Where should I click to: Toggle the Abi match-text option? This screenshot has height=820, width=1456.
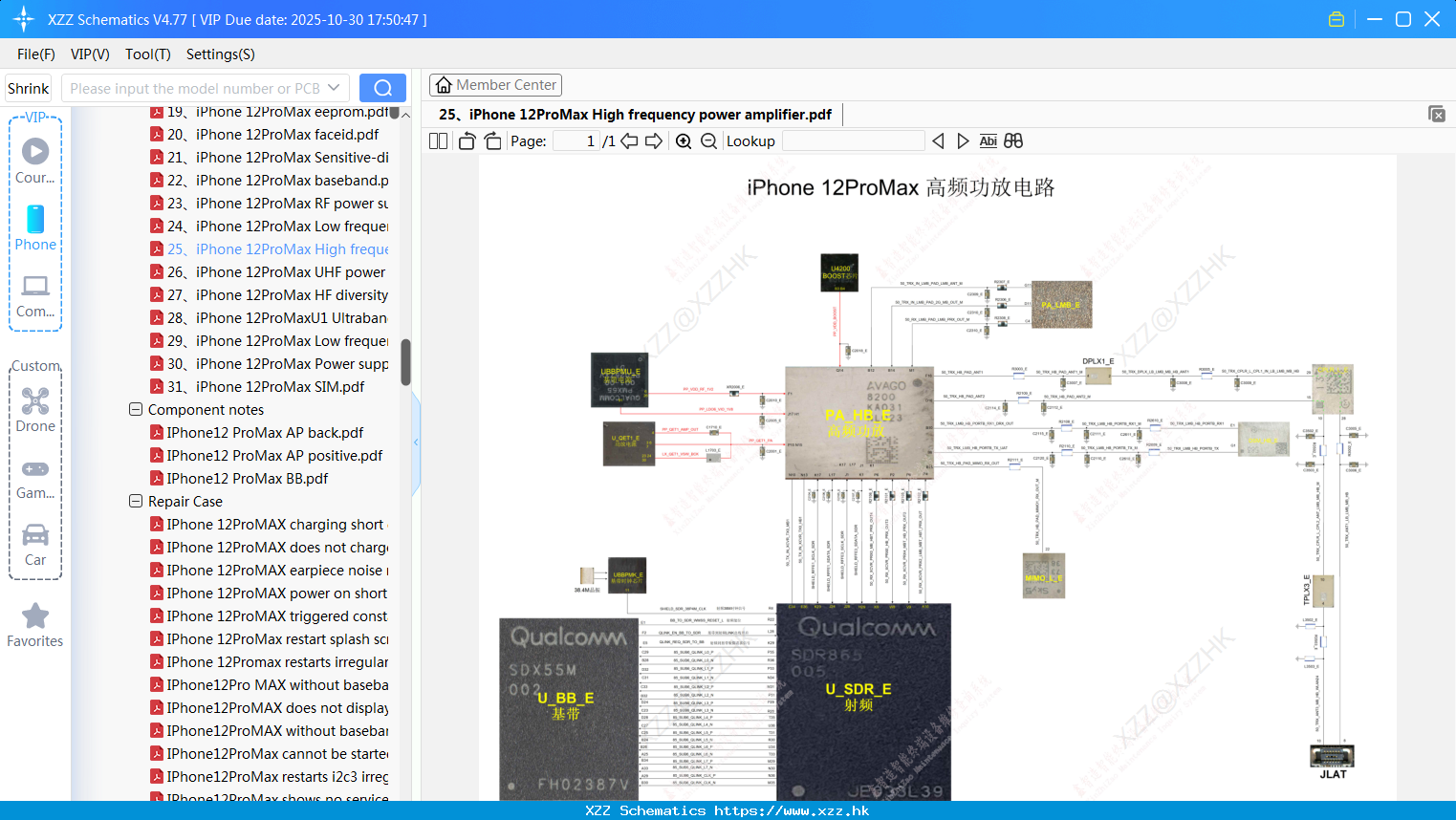click(989, 140)
